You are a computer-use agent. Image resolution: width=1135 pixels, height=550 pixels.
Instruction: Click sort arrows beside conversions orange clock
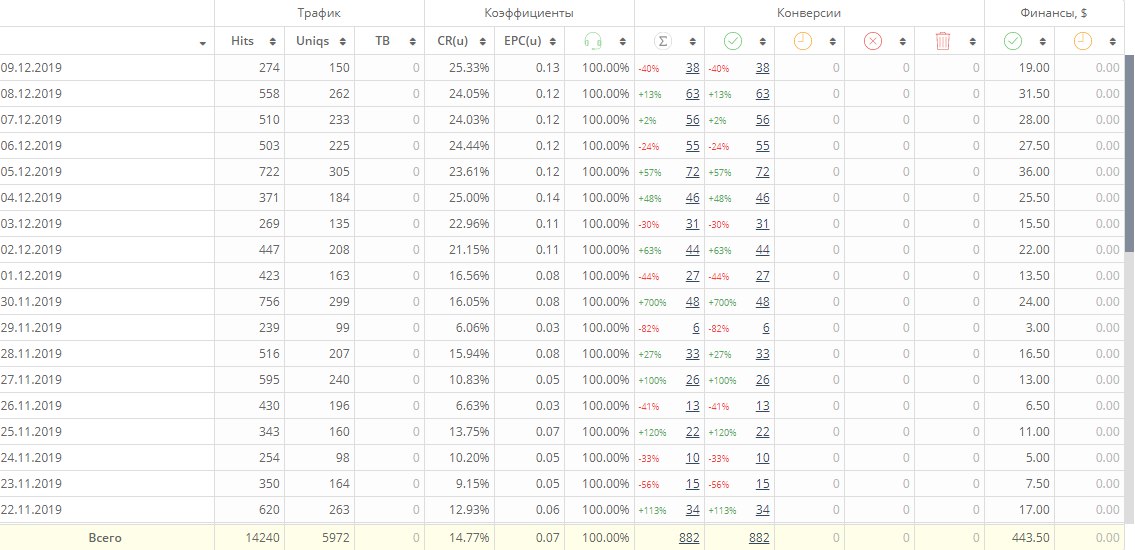(833, 42)
